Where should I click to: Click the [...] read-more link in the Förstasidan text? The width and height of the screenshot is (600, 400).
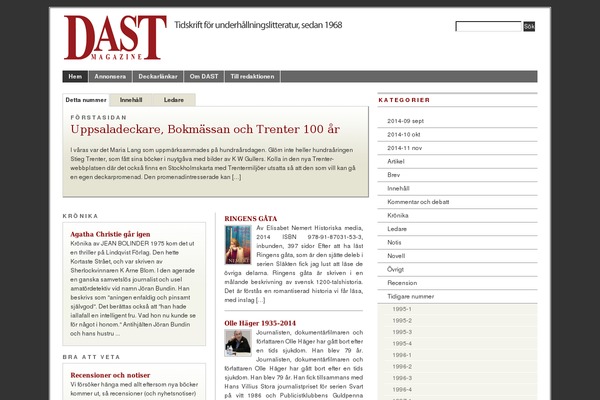click(x=236, y=177)
